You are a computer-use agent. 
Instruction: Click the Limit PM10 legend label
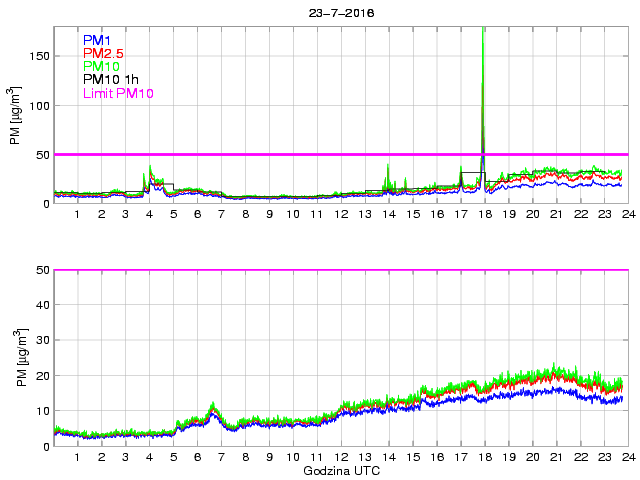pyautogui.click(x=118, y=93)
